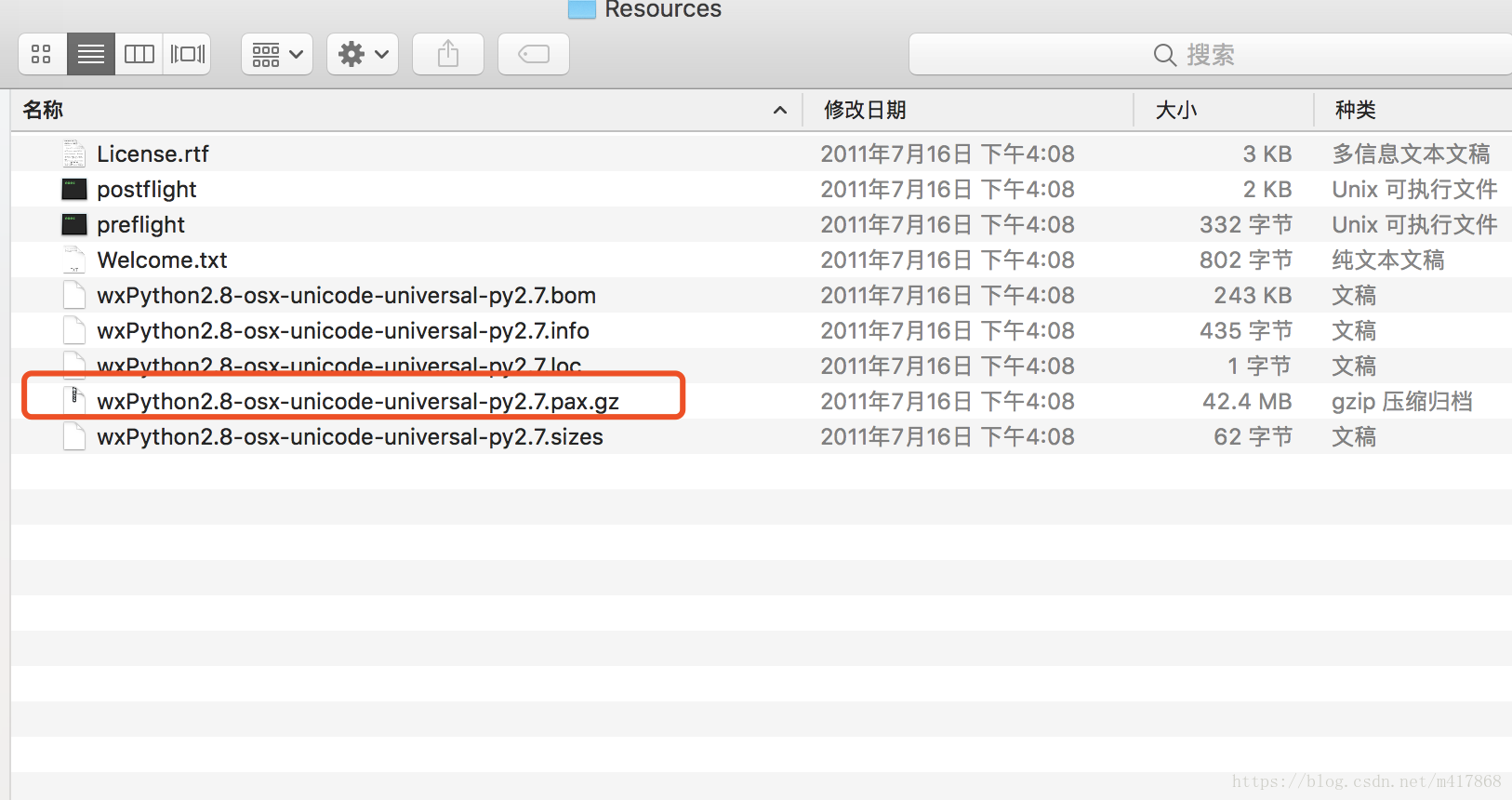The height and width of the screenshot is (800, 1512).
Task: Click the date in the License.rtf row
Action: pyautogui.click(x=948, y=153)
